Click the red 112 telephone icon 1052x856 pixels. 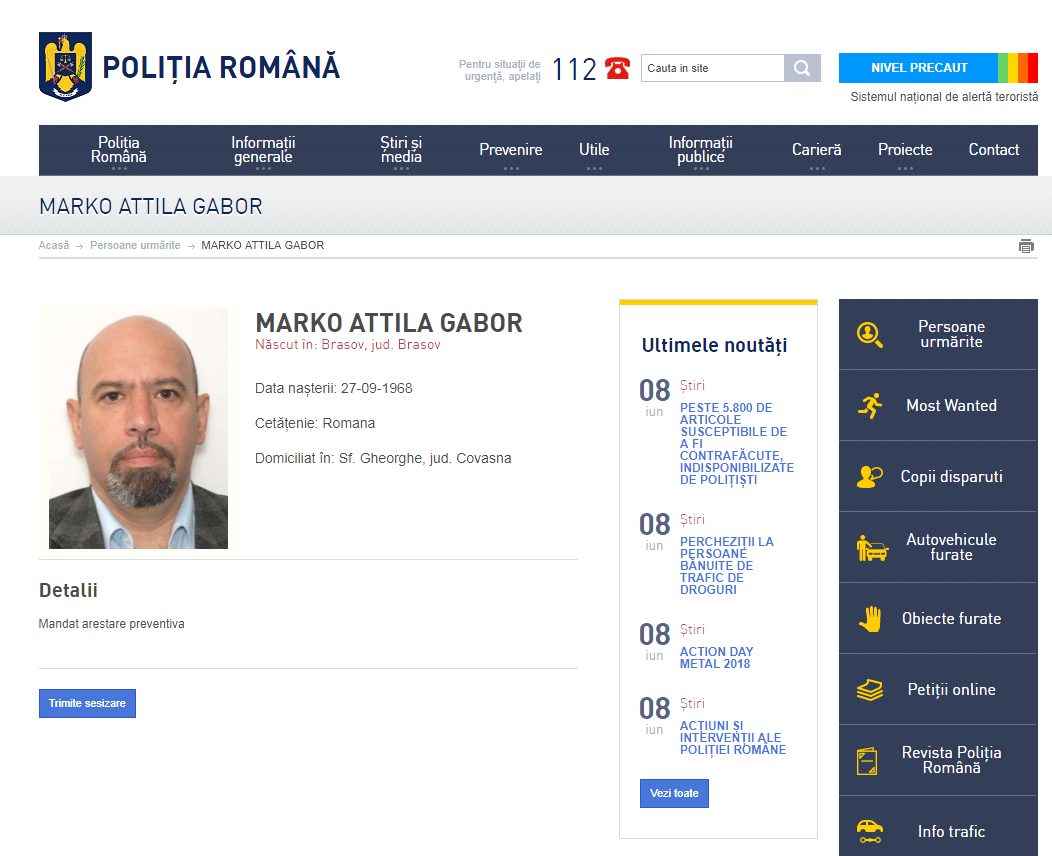pyautogui.click(x=617, y=68)
